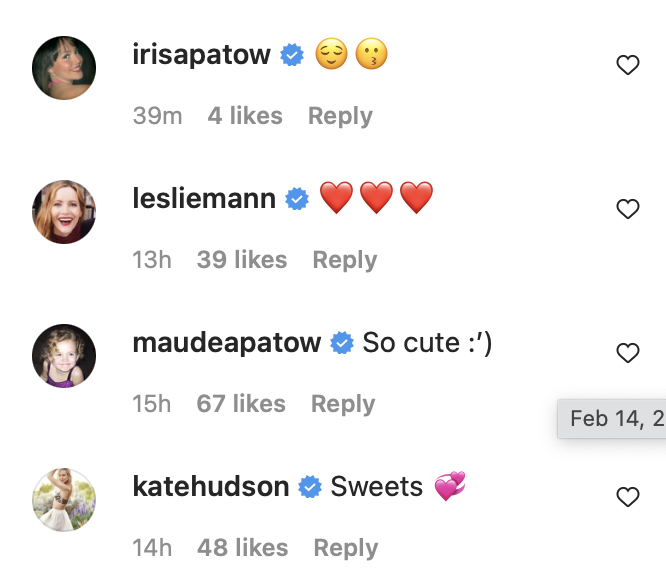Image resolution: width=666 pixels, height=574 pixels.
Task: Open irisapatow's profile picture
Action: coord(65,68)
